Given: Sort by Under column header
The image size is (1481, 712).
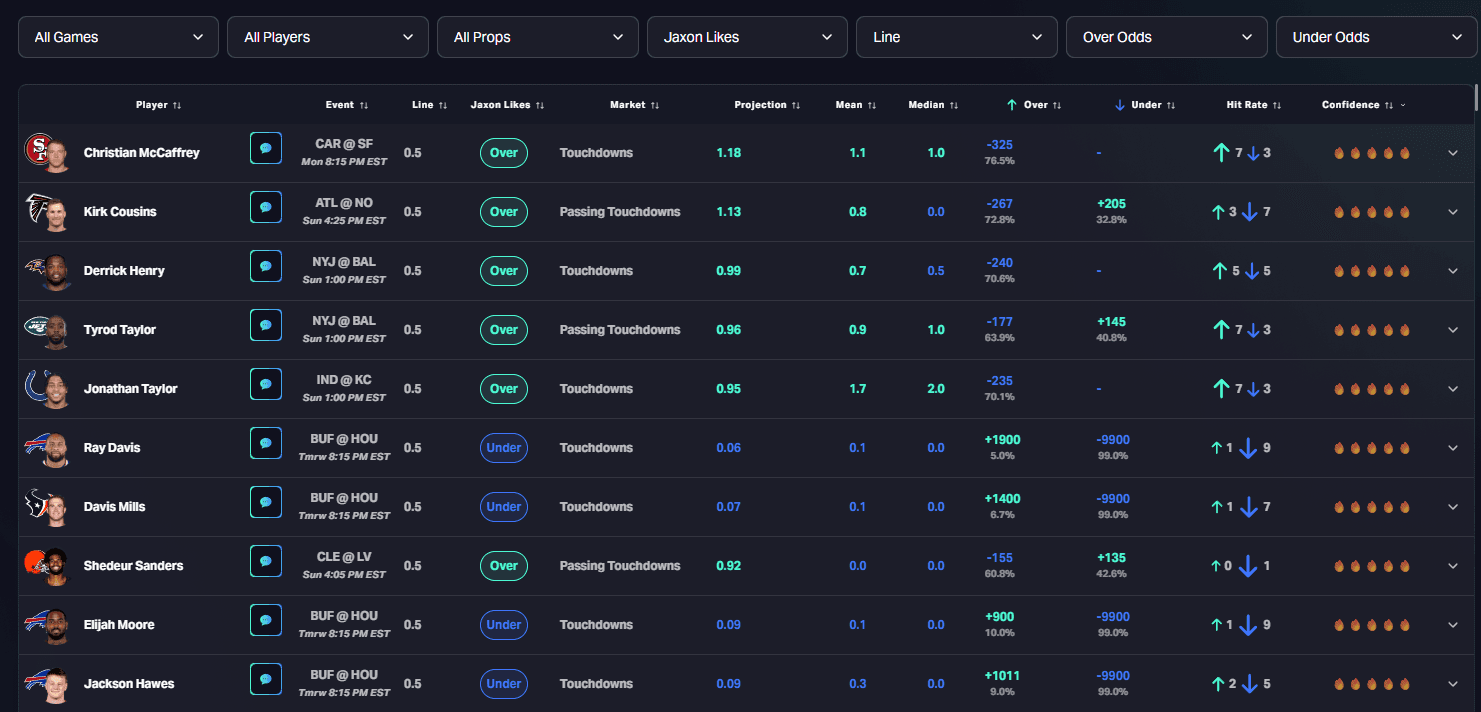Looking at the screenshot, I should tap(1145, 105).
